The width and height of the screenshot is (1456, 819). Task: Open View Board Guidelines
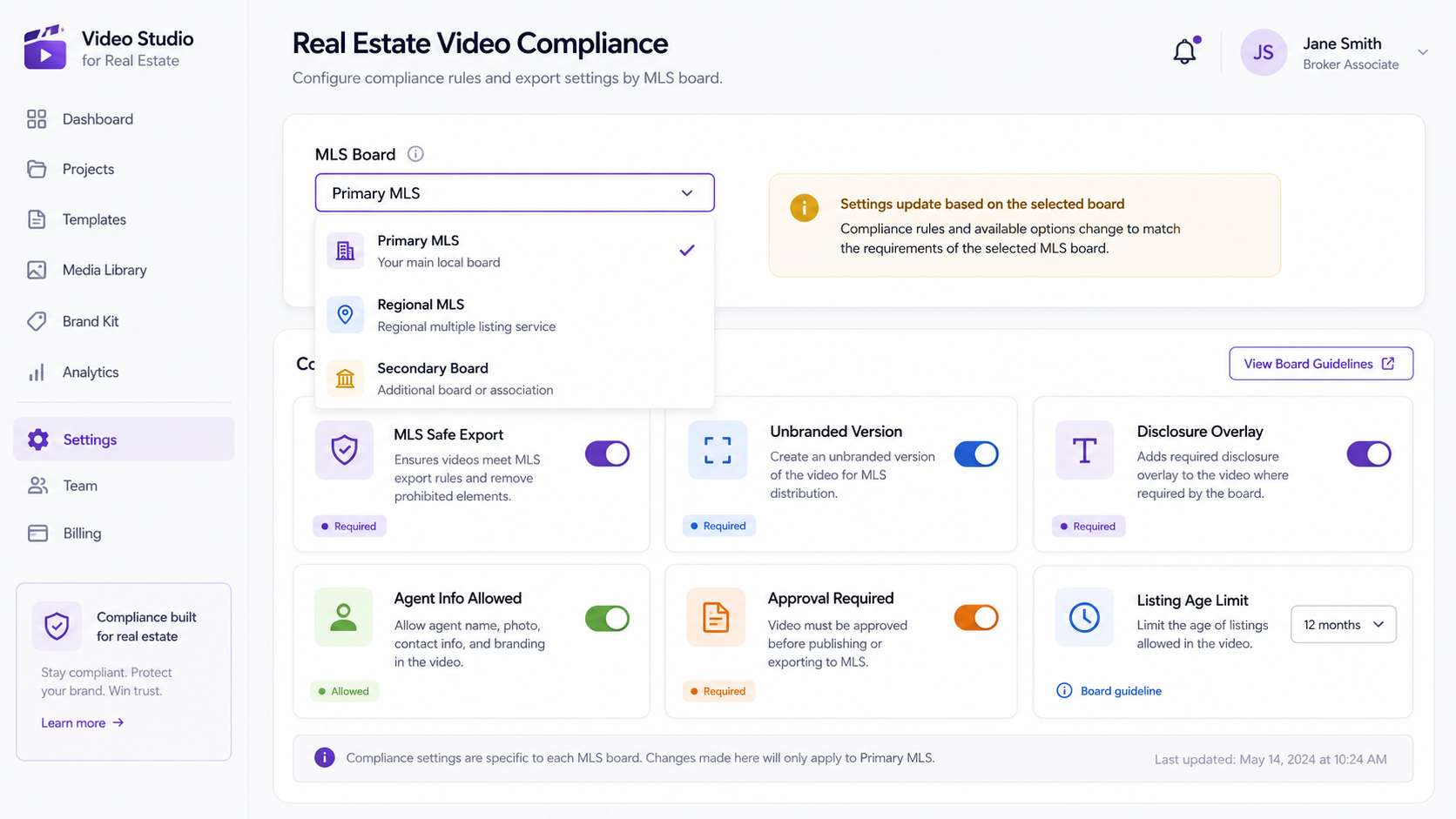tap(1320, 364)
